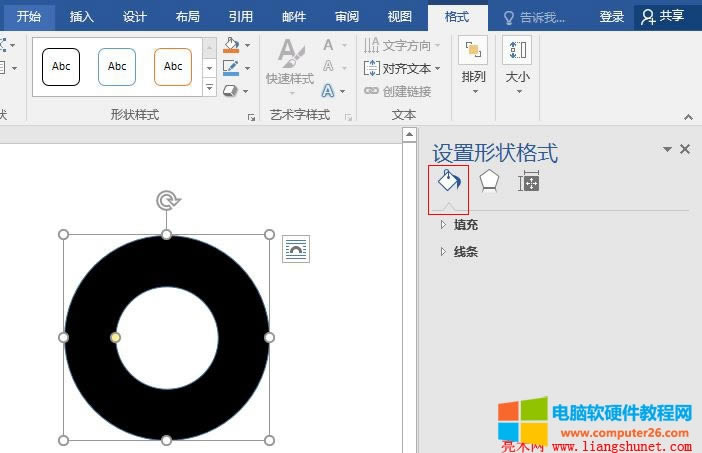Switch to the Effects pentagon icon

click(x=489, y=181)
